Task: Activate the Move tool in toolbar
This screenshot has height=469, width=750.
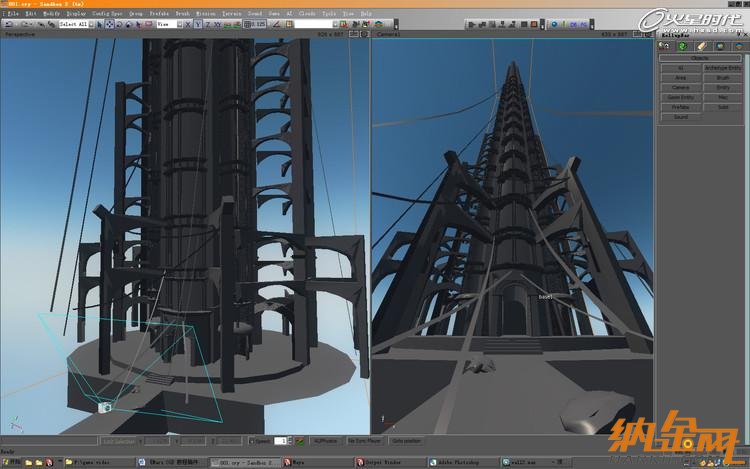Action: 112,23
